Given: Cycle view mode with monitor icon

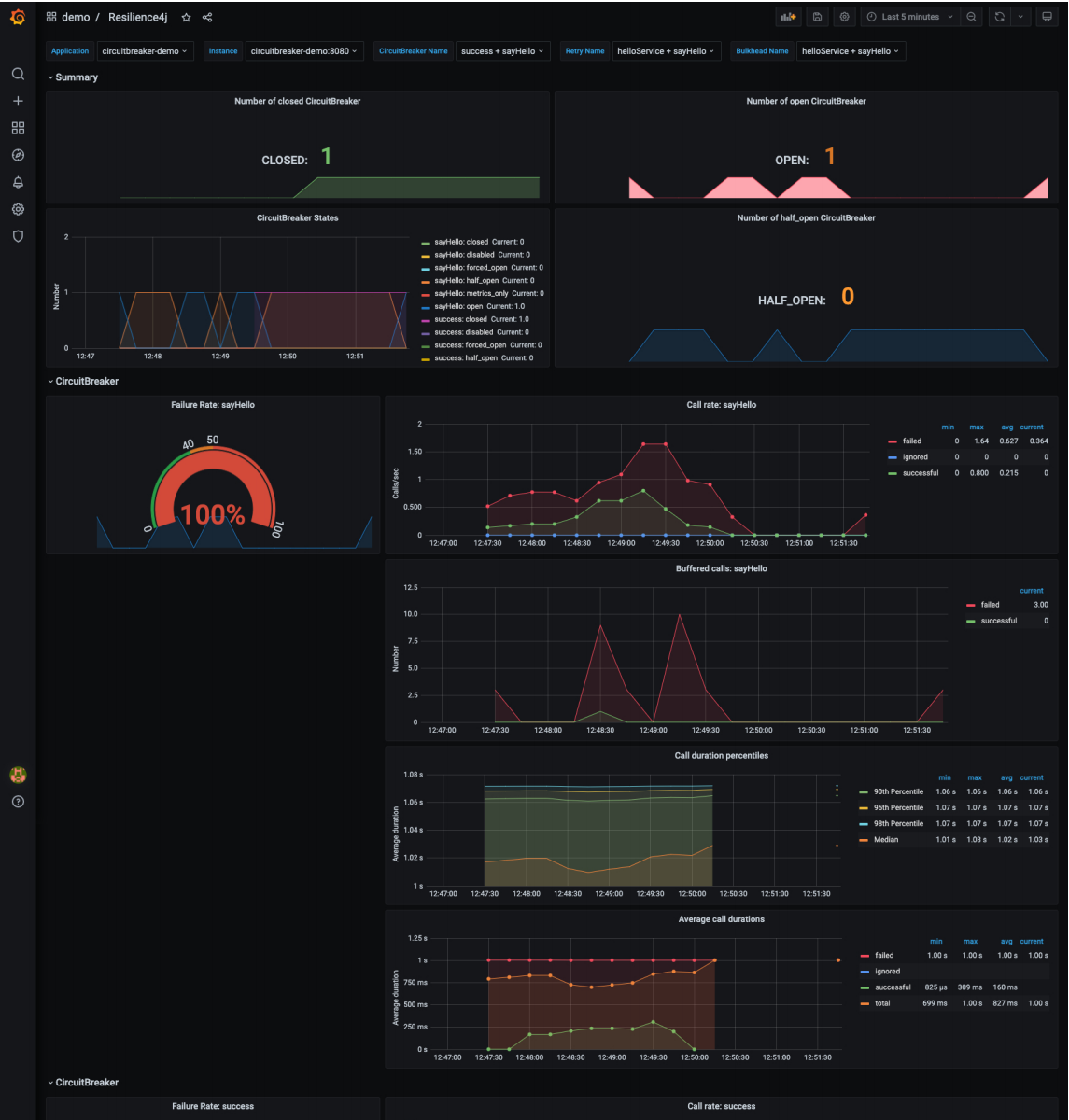Looking at the screenshot, I should (x=1048, y=17).
